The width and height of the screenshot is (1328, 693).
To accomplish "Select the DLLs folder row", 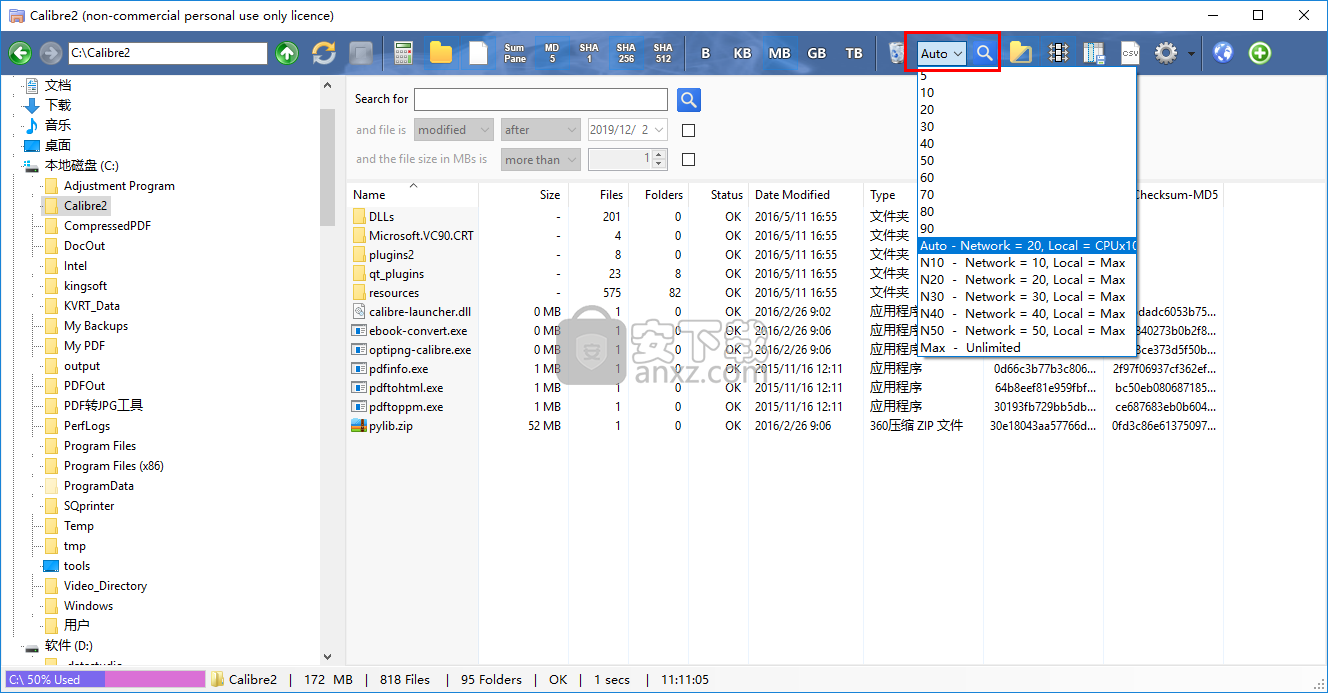I will click(381, 217).
